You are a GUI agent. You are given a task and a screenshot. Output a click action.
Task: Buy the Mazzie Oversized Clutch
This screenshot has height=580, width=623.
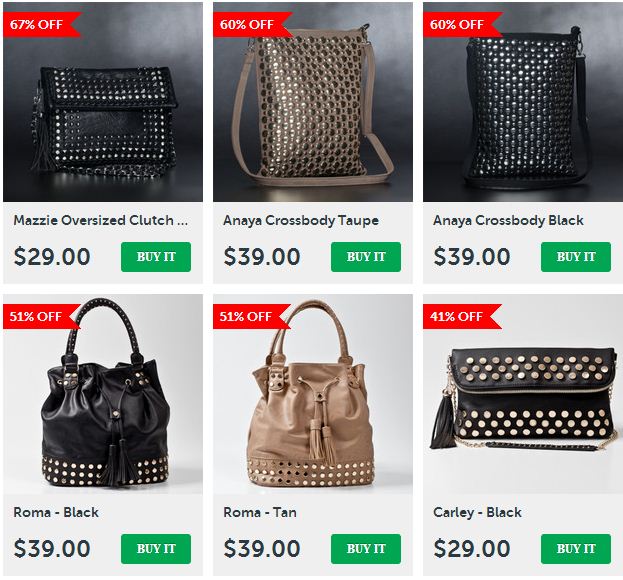pos(156,257)
